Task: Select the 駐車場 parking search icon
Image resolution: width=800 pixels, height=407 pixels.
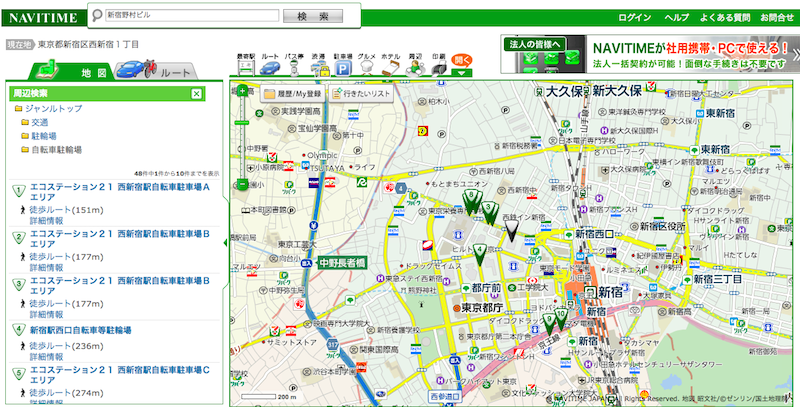Action: [x=343, y=65]
